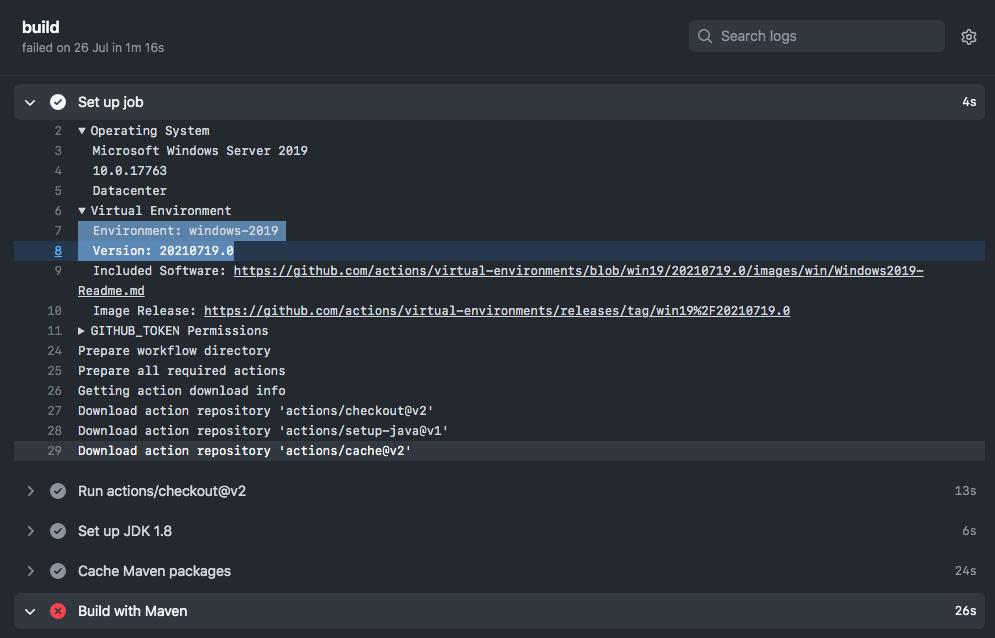Viewport: 995px width, 638px height.
Task: Click the 'actions/checkout@v2' download log line
Action: pyautogui.click(x=256, y=411)
